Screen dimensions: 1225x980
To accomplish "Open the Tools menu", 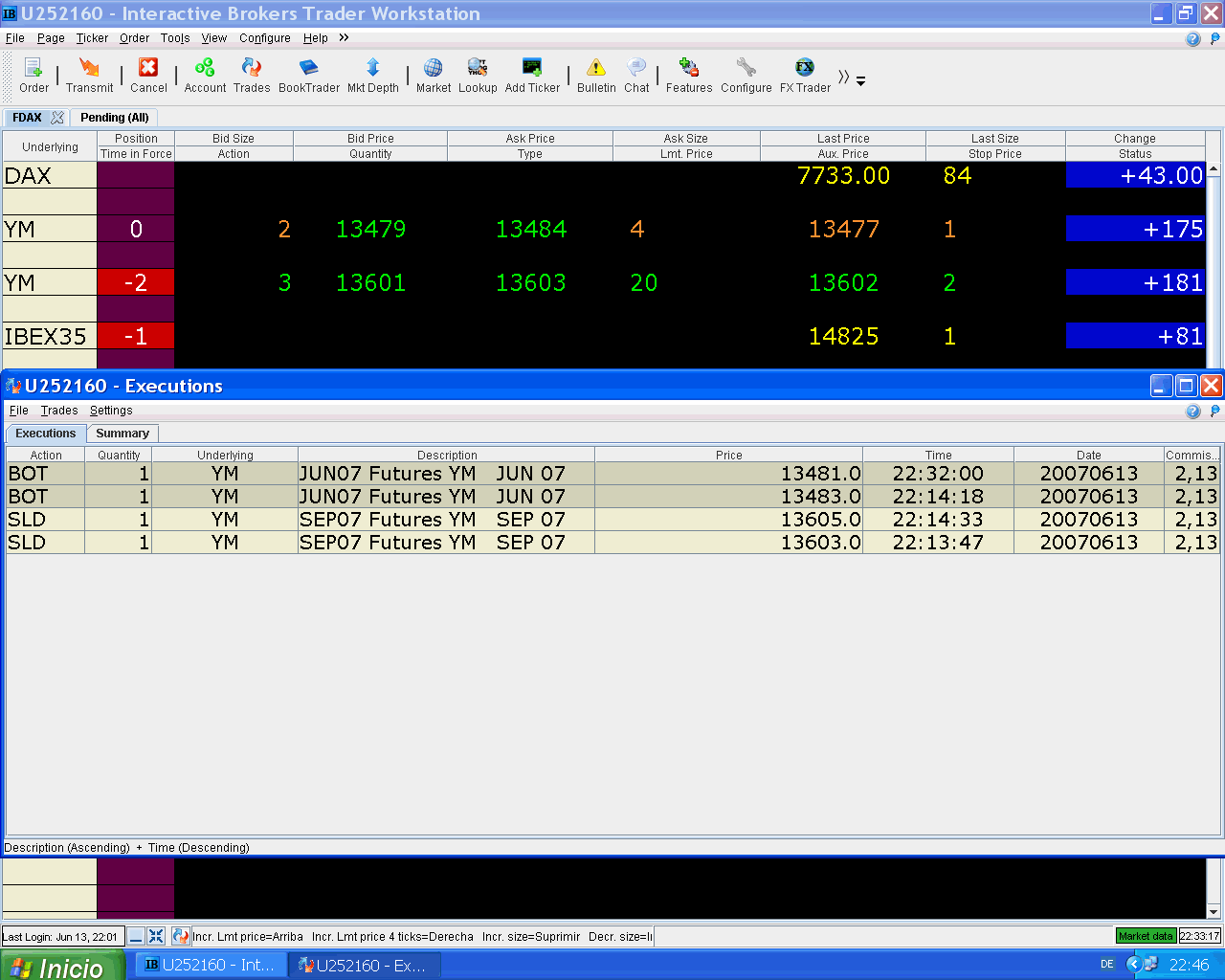I will point(175,38).
